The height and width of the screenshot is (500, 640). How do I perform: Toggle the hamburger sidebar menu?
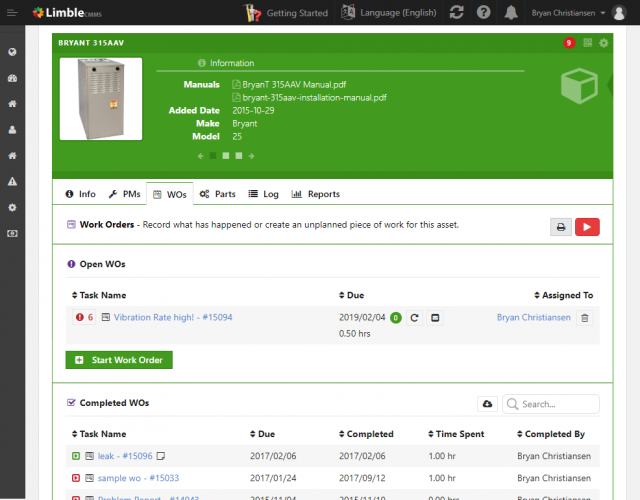[11, 13]
